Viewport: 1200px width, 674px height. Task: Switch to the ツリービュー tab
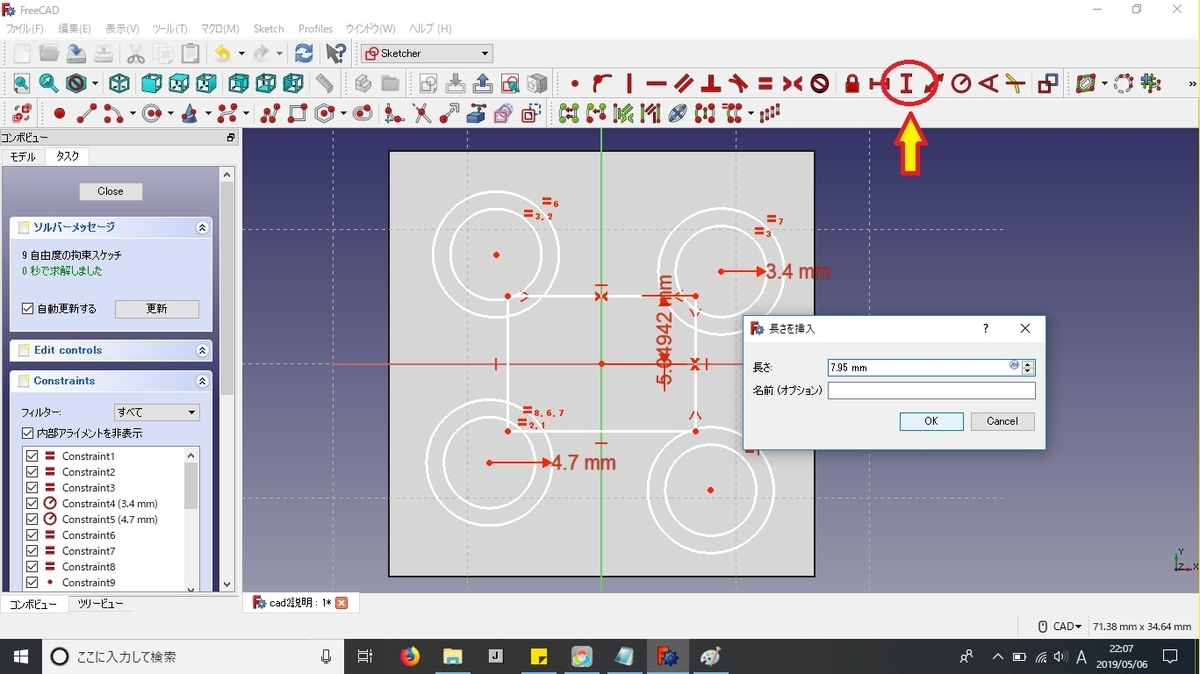(x=100, y=604)
